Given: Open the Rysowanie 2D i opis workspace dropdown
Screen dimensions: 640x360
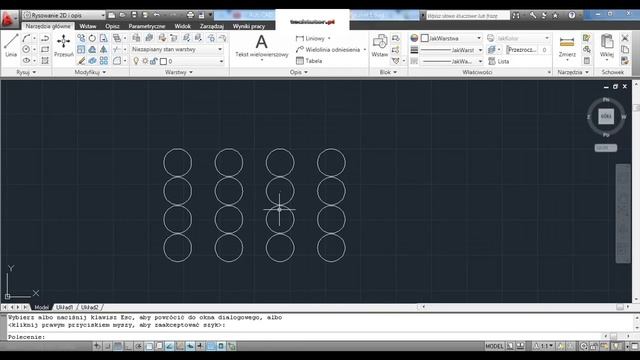Looking at the screenshot, I should click(x=63, y=15).
